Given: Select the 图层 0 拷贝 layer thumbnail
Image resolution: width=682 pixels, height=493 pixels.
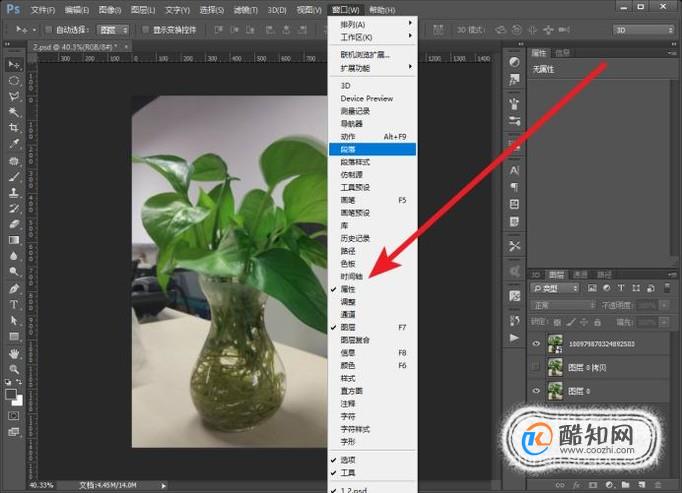Looking at the screenshot, I should (555, 367).
